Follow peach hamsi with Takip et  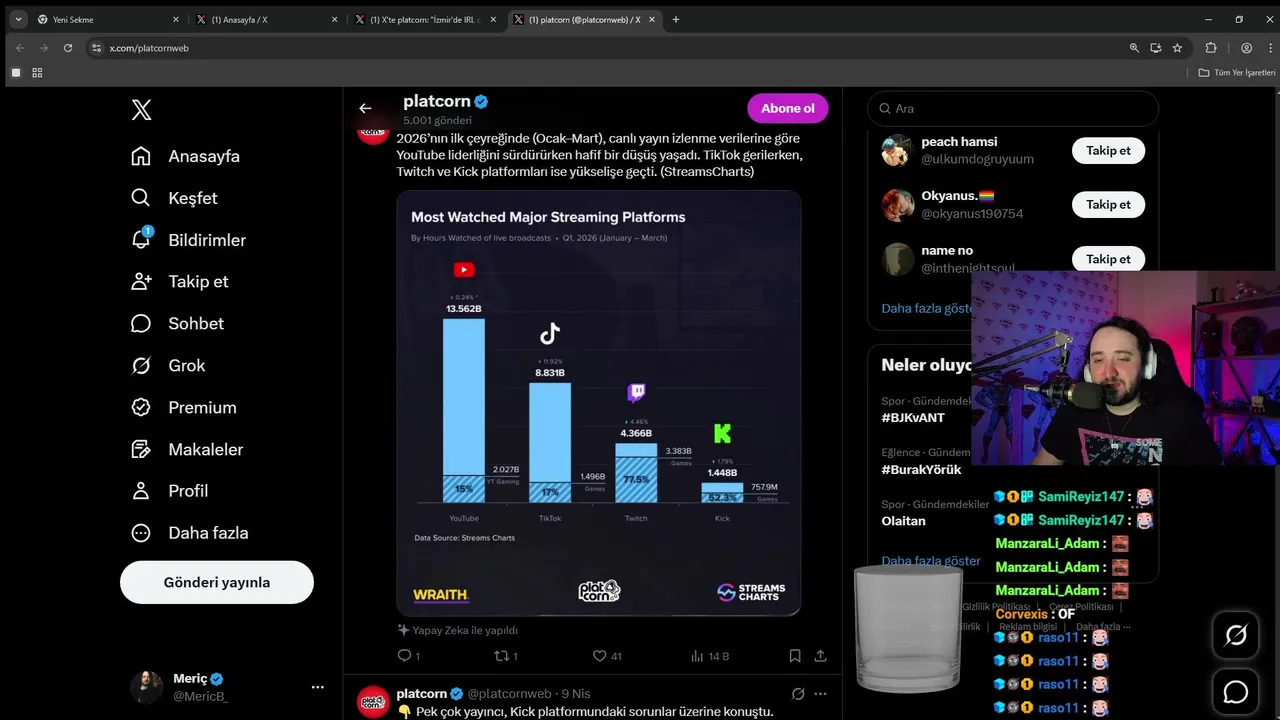point(1108,150)
